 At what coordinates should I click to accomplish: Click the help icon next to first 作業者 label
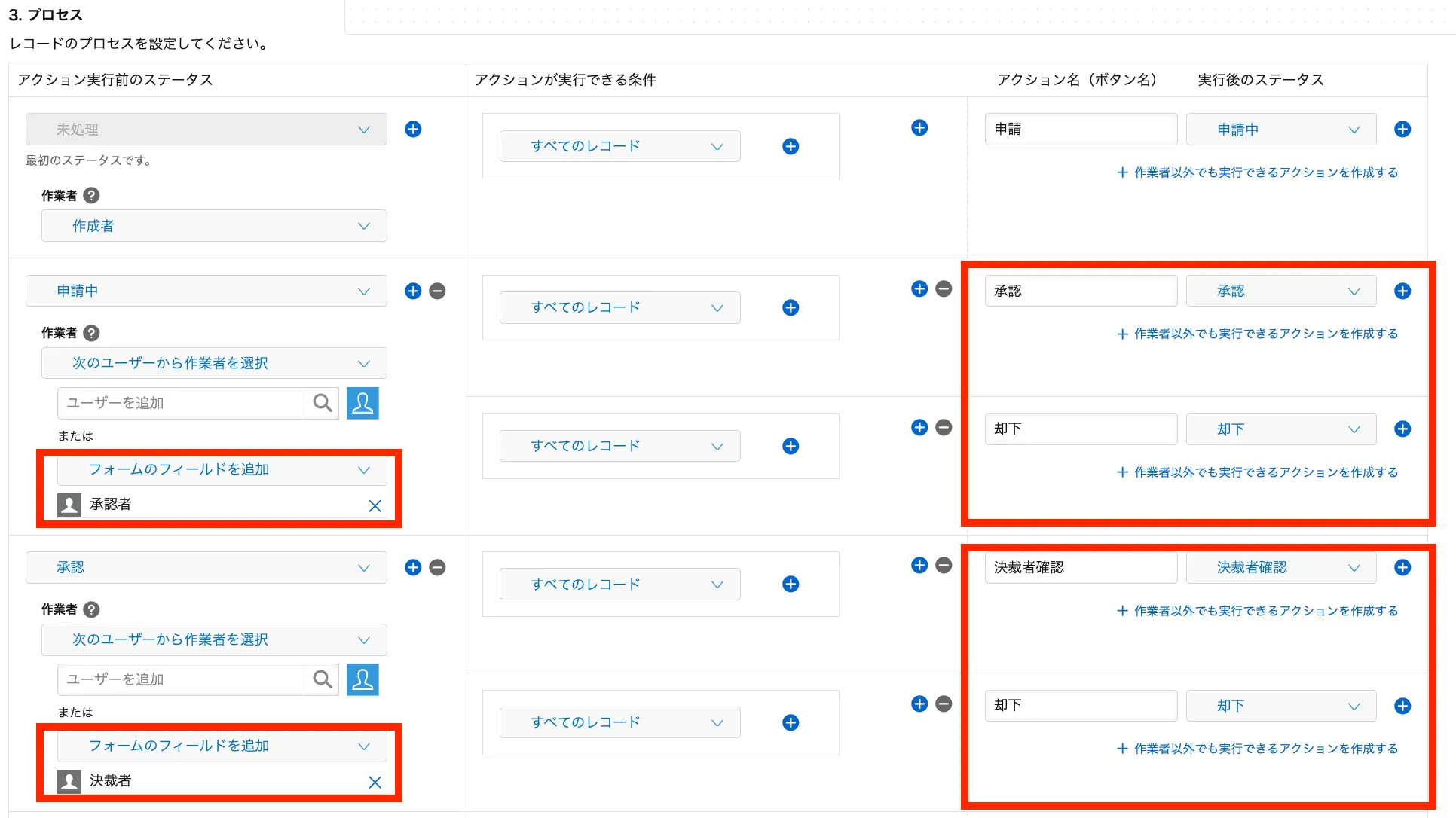click(x=91, y=196)
